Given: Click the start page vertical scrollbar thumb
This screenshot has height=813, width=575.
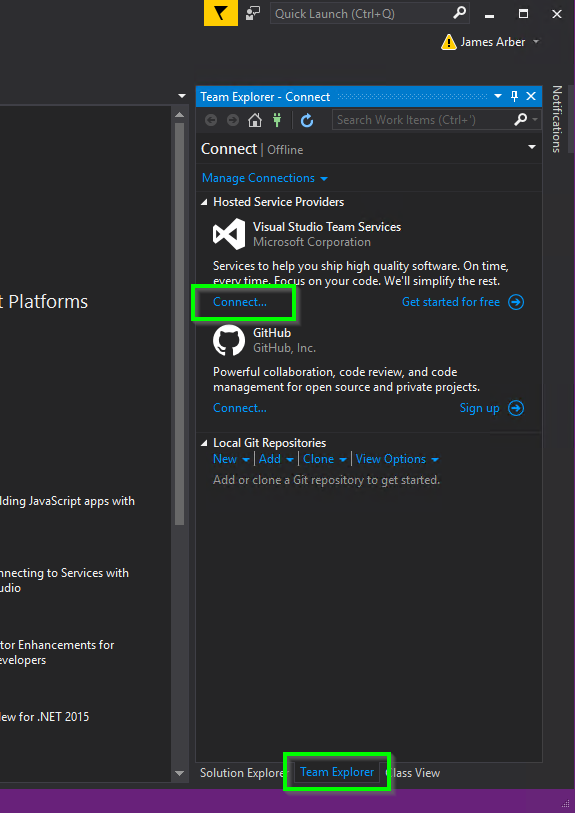Looking at the screenshot, I should (179, 324).
